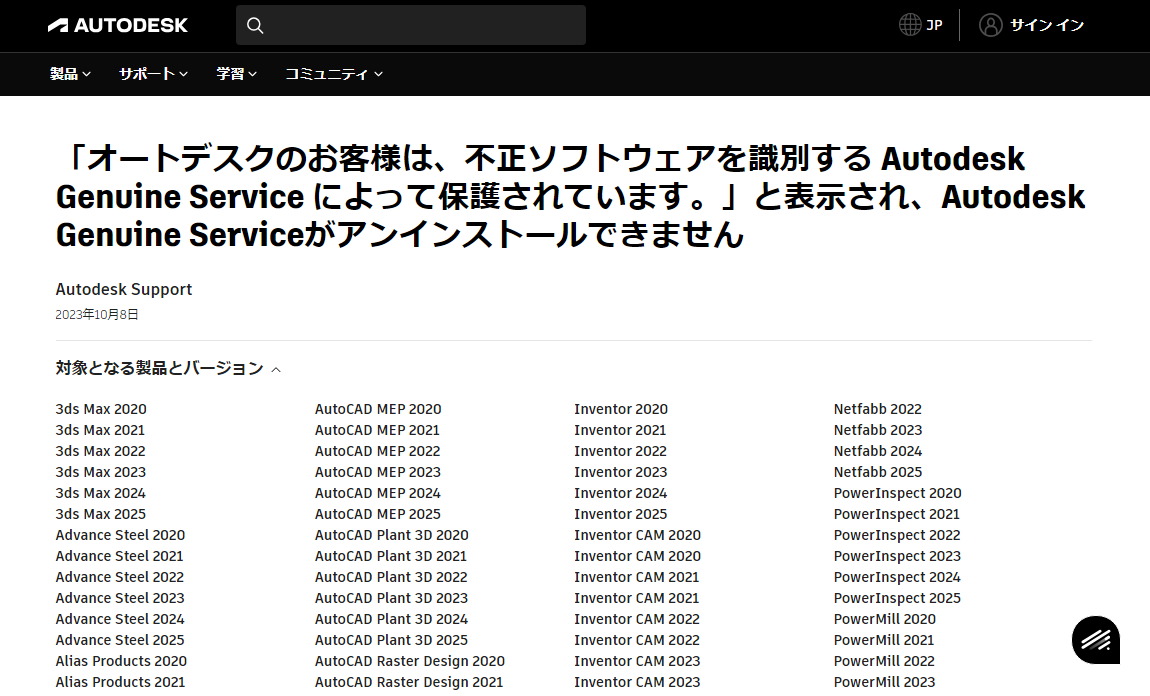The image size is (1150, 696).
Task: Click Alias Products 2020 entry
Action: (121, 662)
